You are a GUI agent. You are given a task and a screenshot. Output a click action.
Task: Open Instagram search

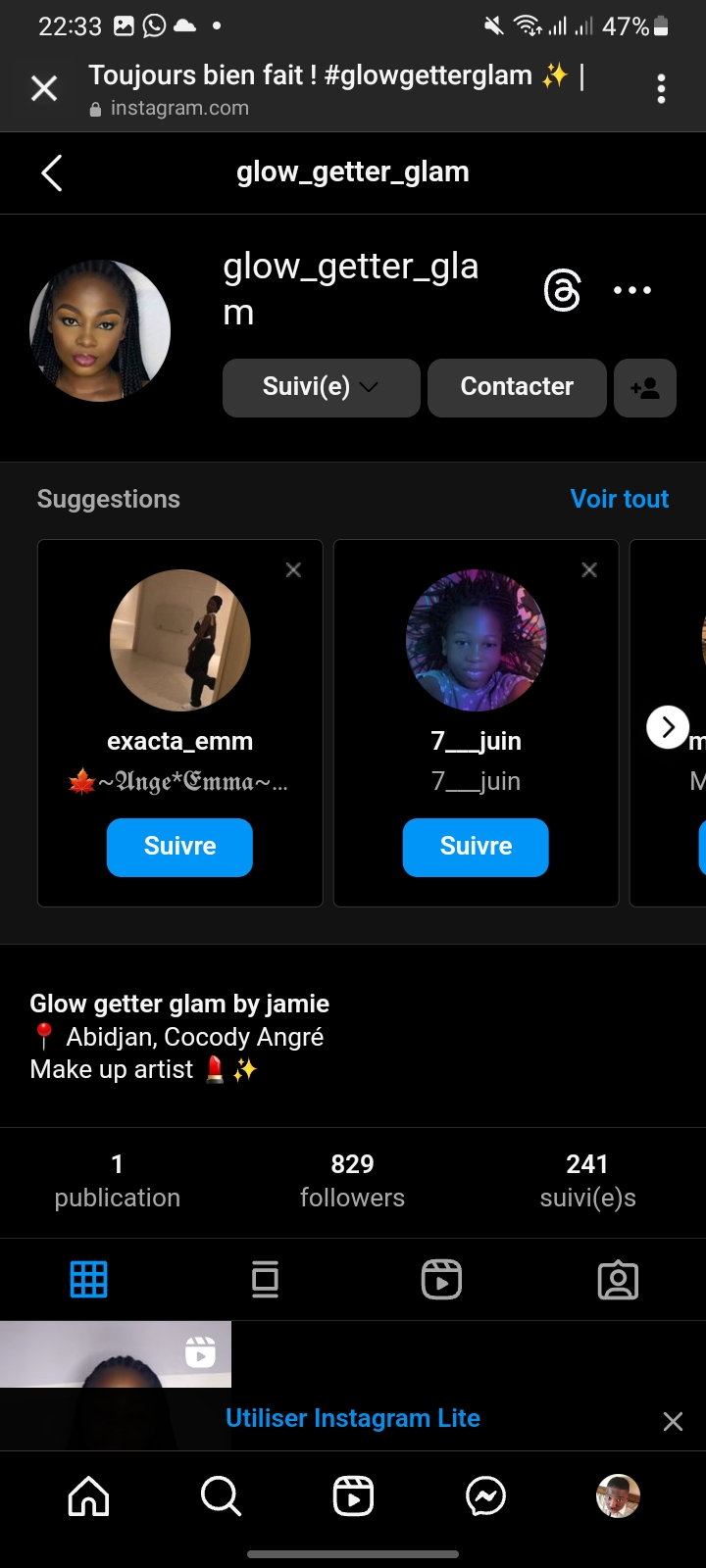221,1496
